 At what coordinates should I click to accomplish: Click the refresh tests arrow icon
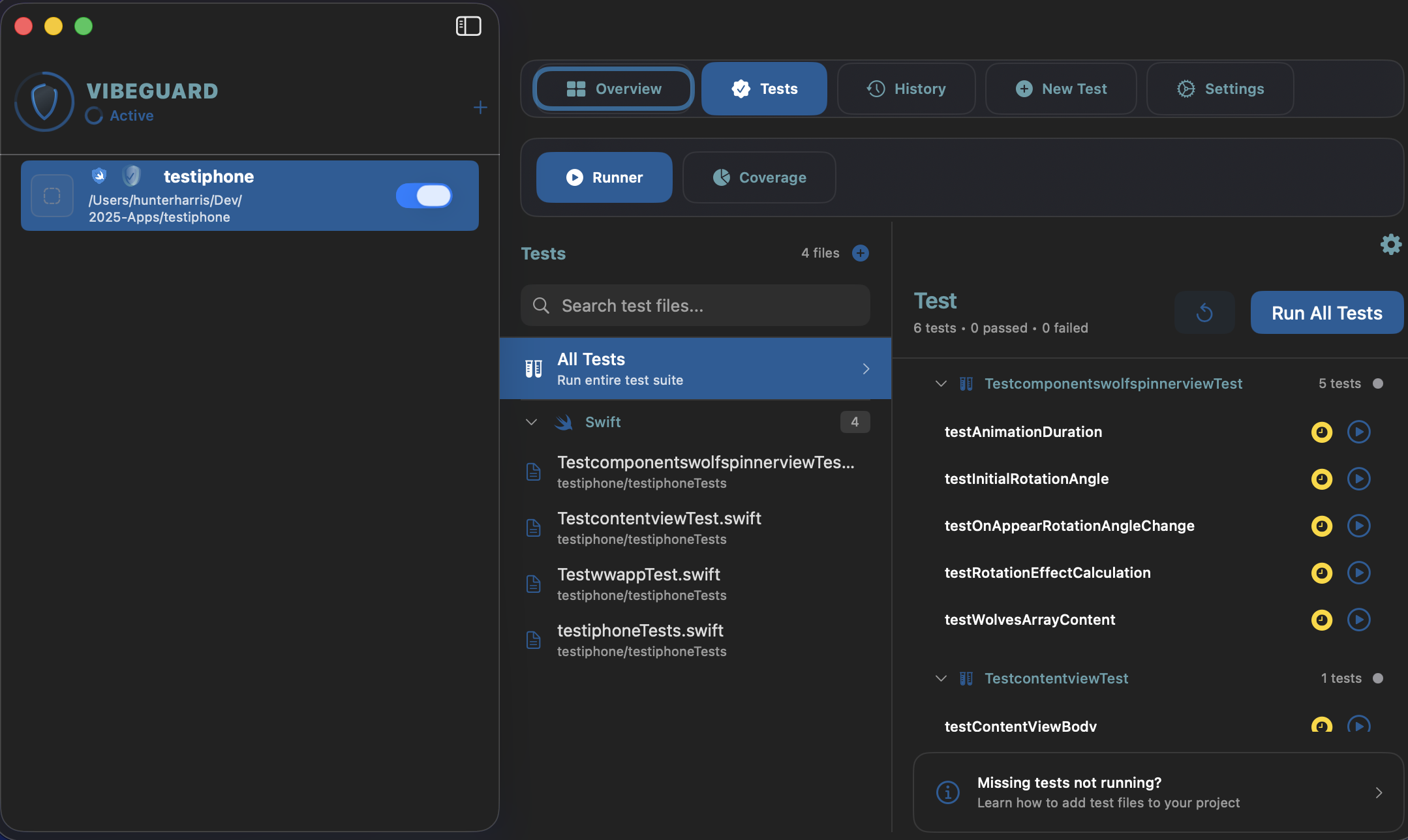pos(1204,313)
